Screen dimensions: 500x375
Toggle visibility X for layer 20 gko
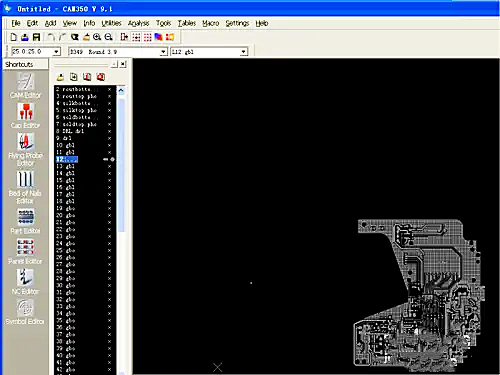(x=109, y=215)
